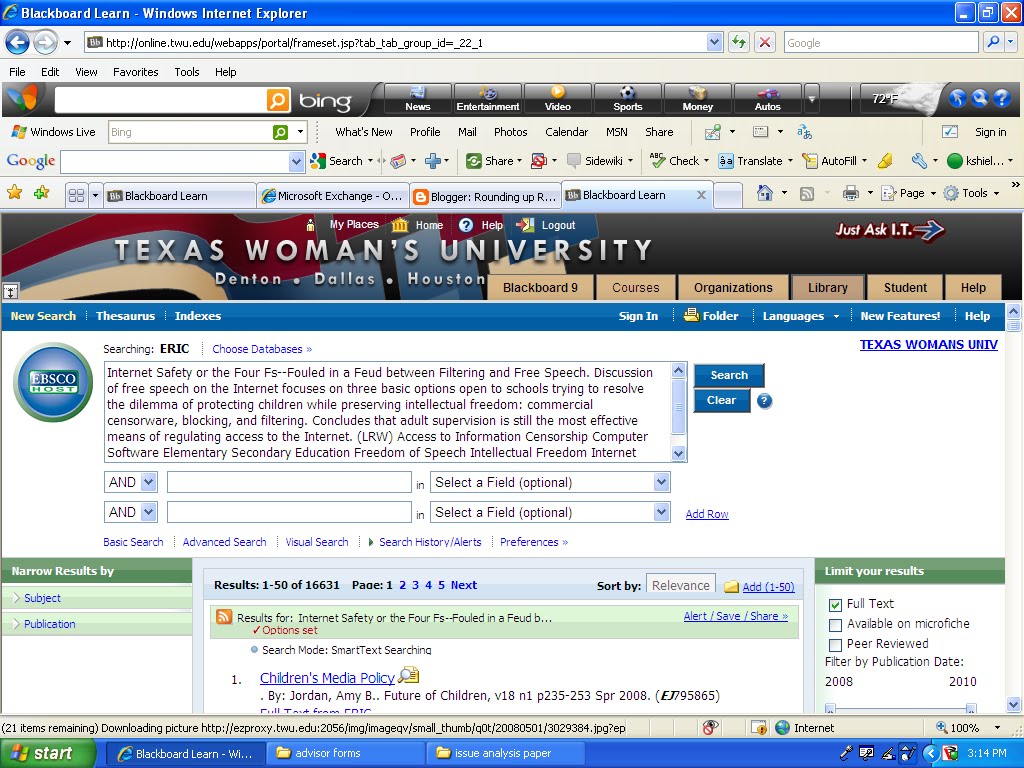Open the Bing Video toolbar icon

[558, 99]
